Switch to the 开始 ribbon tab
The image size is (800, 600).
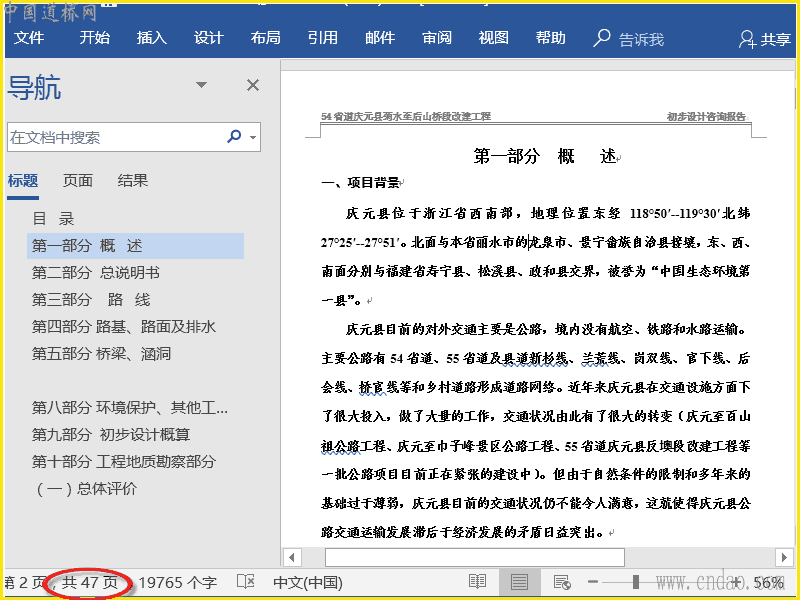click(94, 38)
